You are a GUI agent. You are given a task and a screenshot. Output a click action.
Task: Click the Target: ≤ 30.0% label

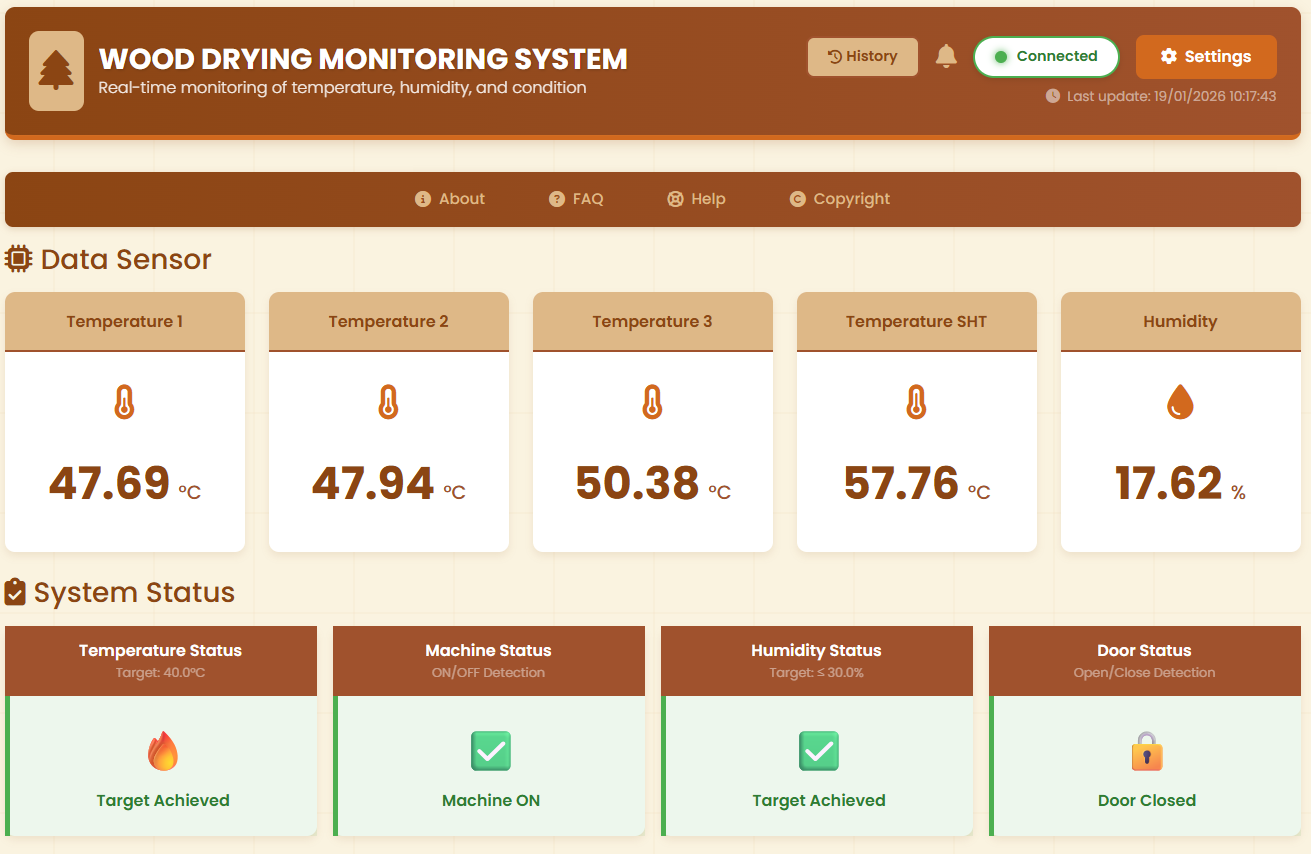pos(817,673)
